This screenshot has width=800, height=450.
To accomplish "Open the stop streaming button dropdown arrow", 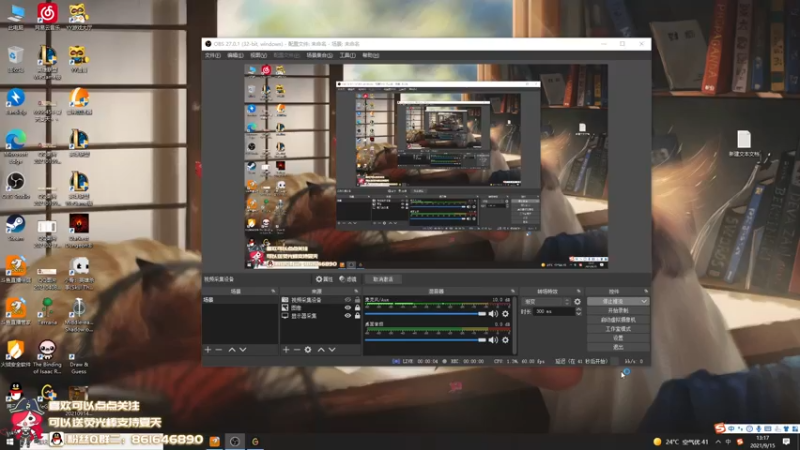I will (644, 302).
